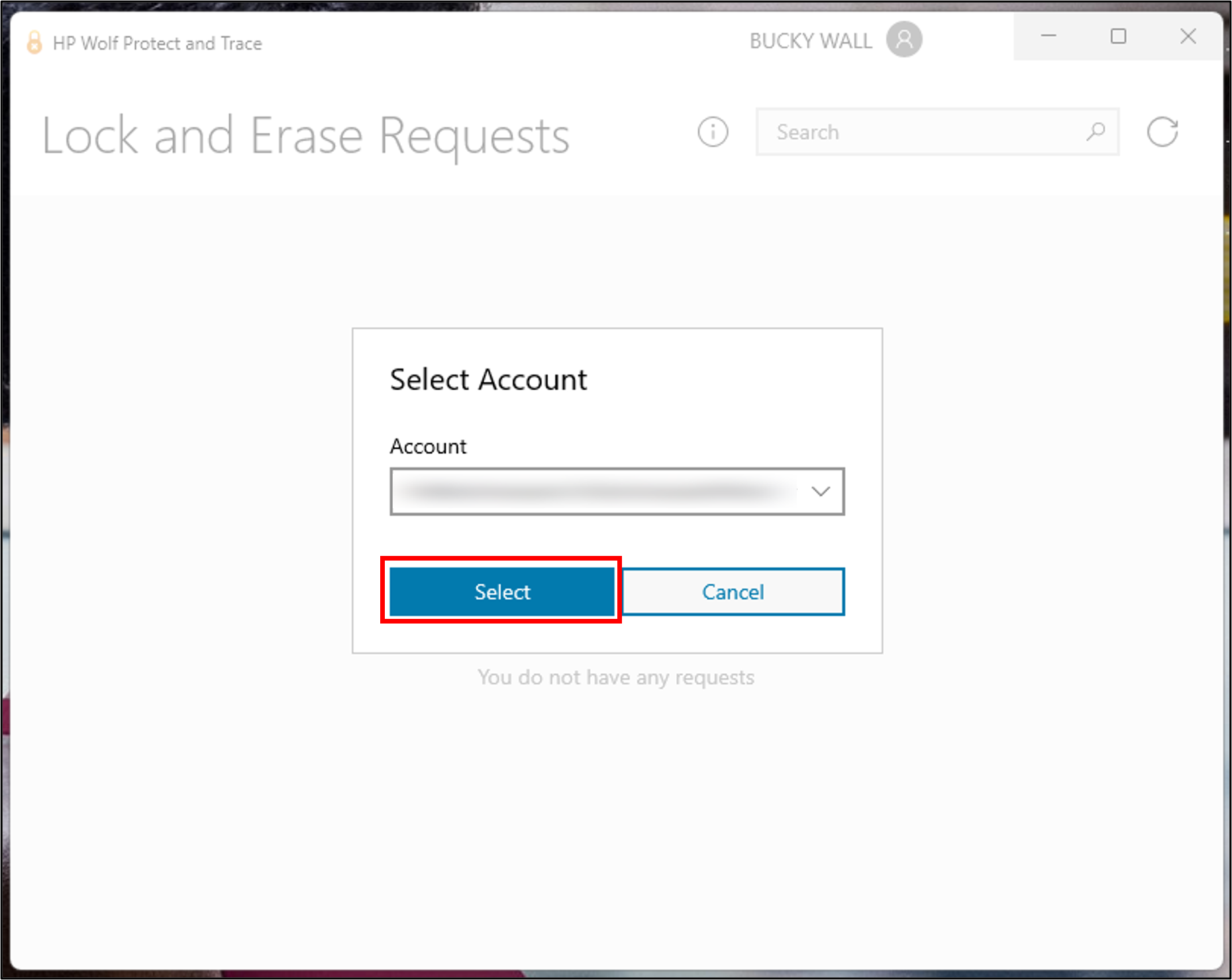The image size is (1232, 980).
Task: Click the highlighted Select button
Action: pyautogui.click(x=501, y=592)
